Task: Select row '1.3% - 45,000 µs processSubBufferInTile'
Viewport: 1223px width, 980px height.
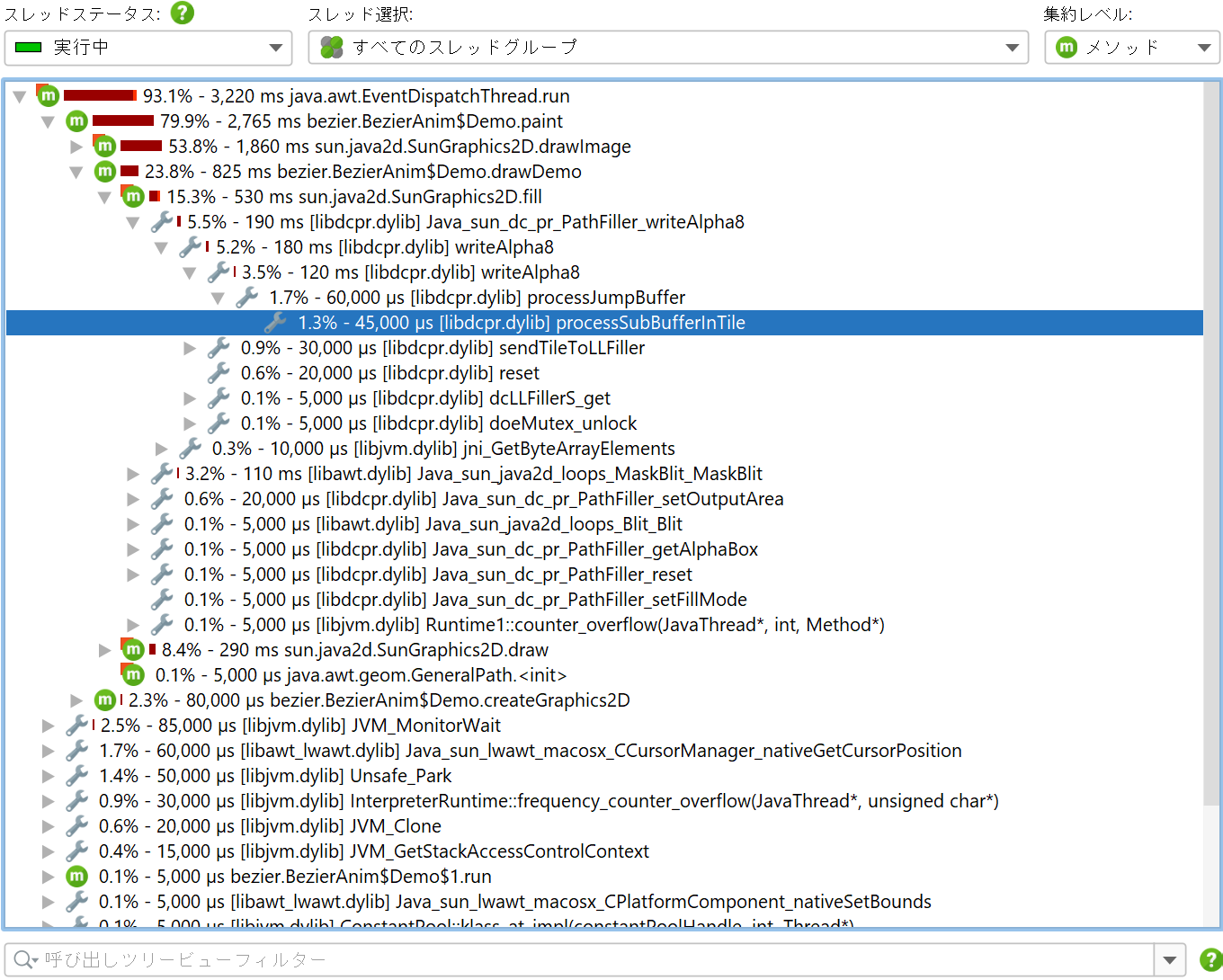Action: click(604, 323)
